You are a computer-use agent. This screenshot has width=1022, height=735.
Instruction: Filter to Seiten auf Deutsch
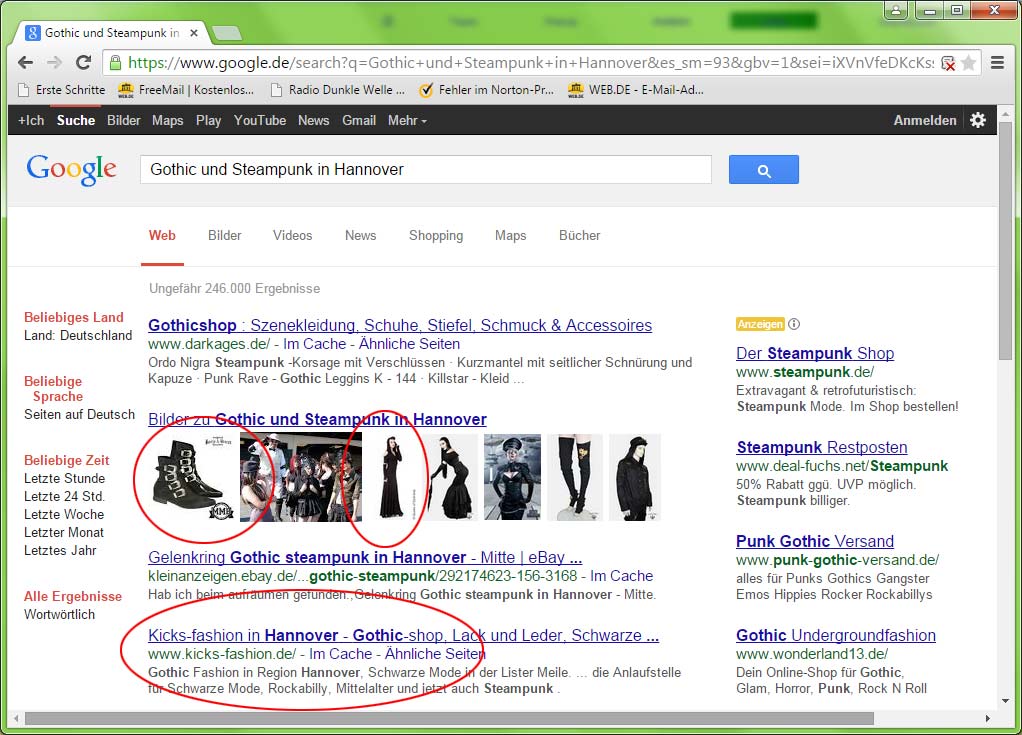click(x=80, y=415)
